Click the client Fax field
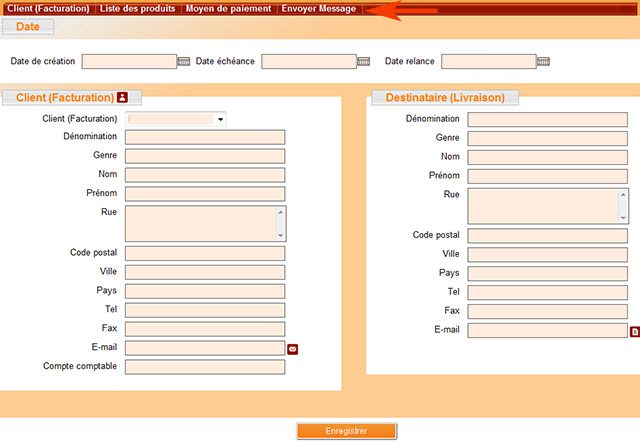The height and width of the screenshot is (442, 640). tap(205, 329)
